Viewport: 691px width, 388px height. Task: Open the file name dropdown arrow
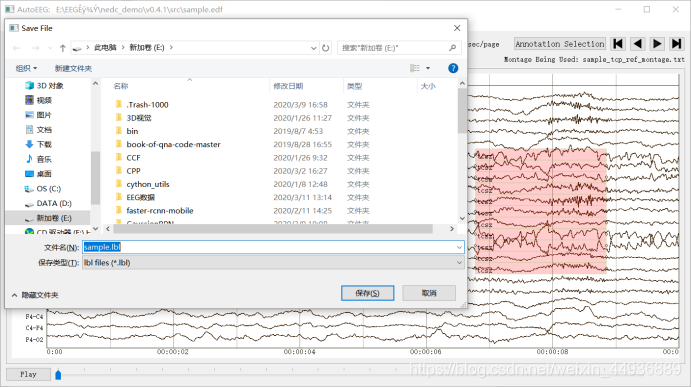point(459,247)
